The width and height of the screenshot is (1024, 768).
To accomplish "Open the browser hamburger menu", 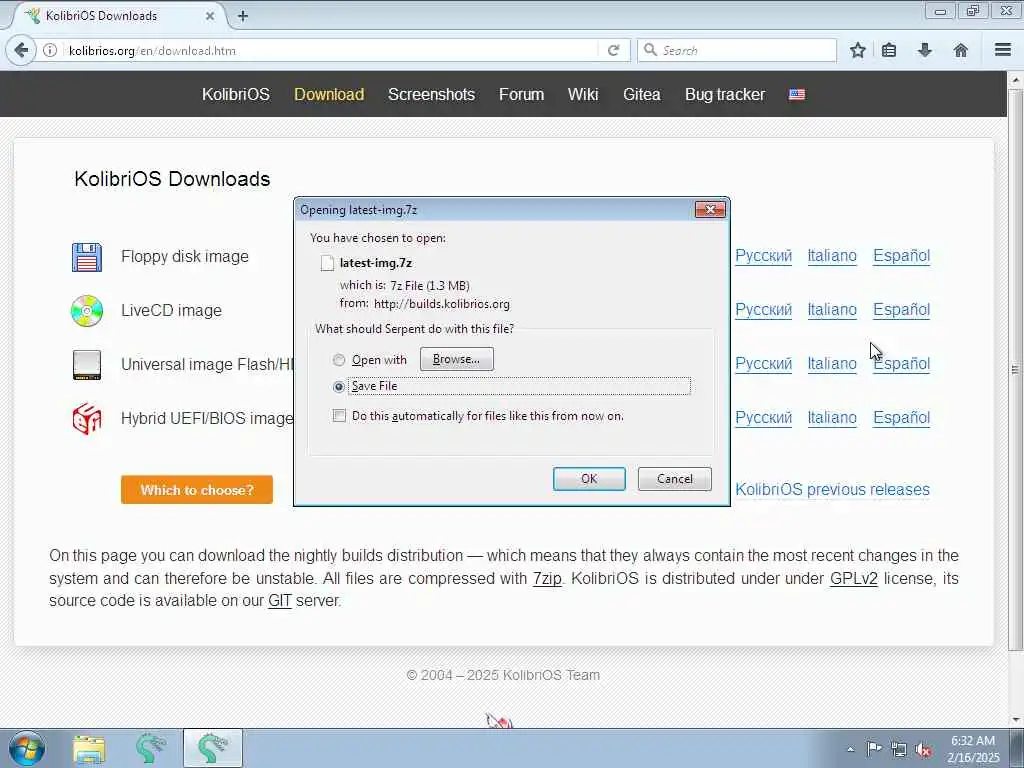I will 1003,50.
